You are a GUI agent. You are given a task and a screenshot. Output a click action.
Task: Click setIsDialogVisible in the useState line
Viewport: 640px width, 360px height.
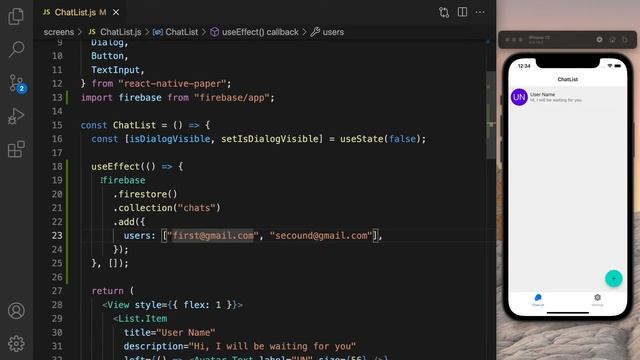[x=269, y=139]
